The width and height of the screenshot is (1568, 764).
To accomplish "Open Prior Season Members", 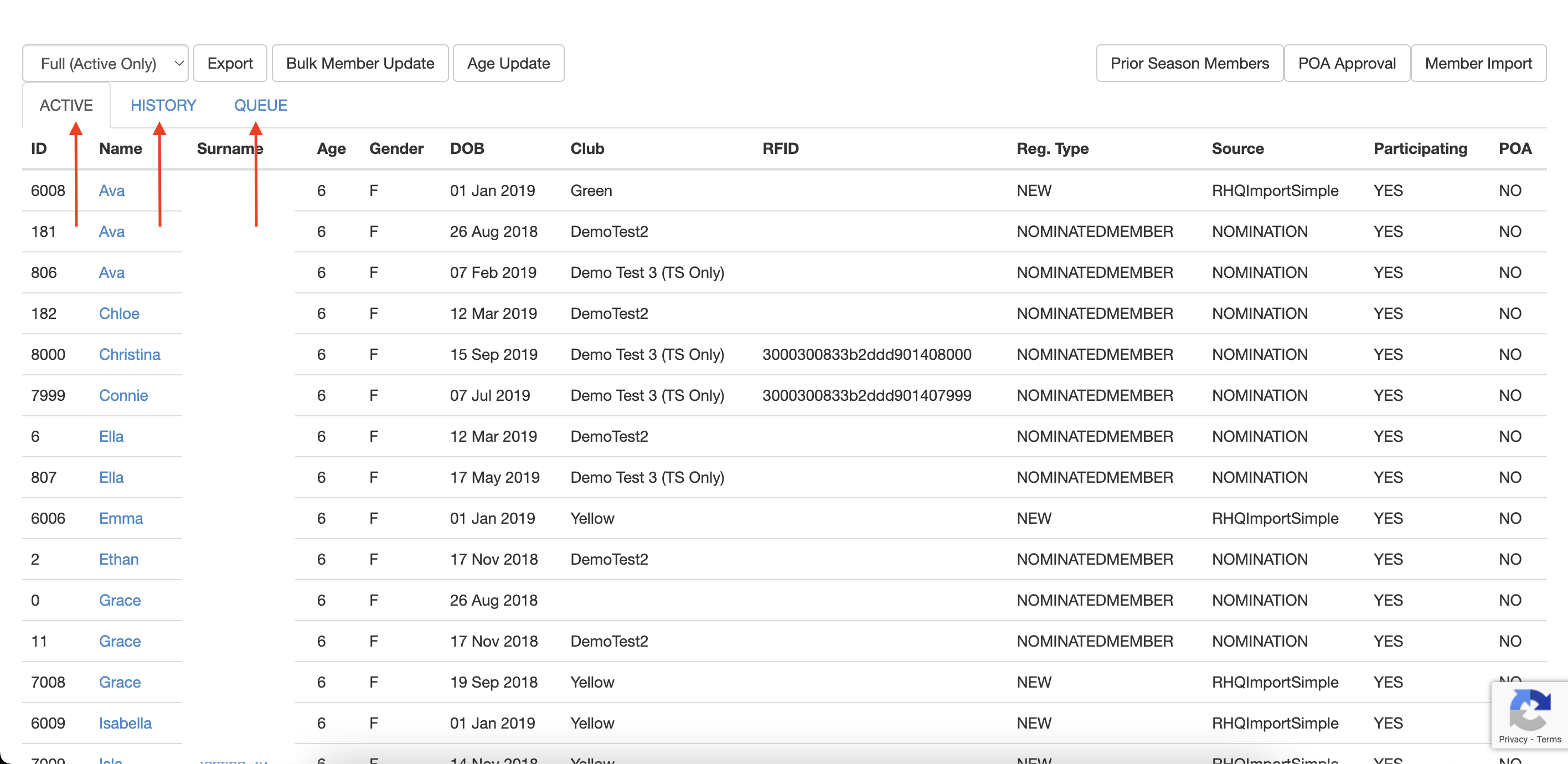I will pos(1189,63).
